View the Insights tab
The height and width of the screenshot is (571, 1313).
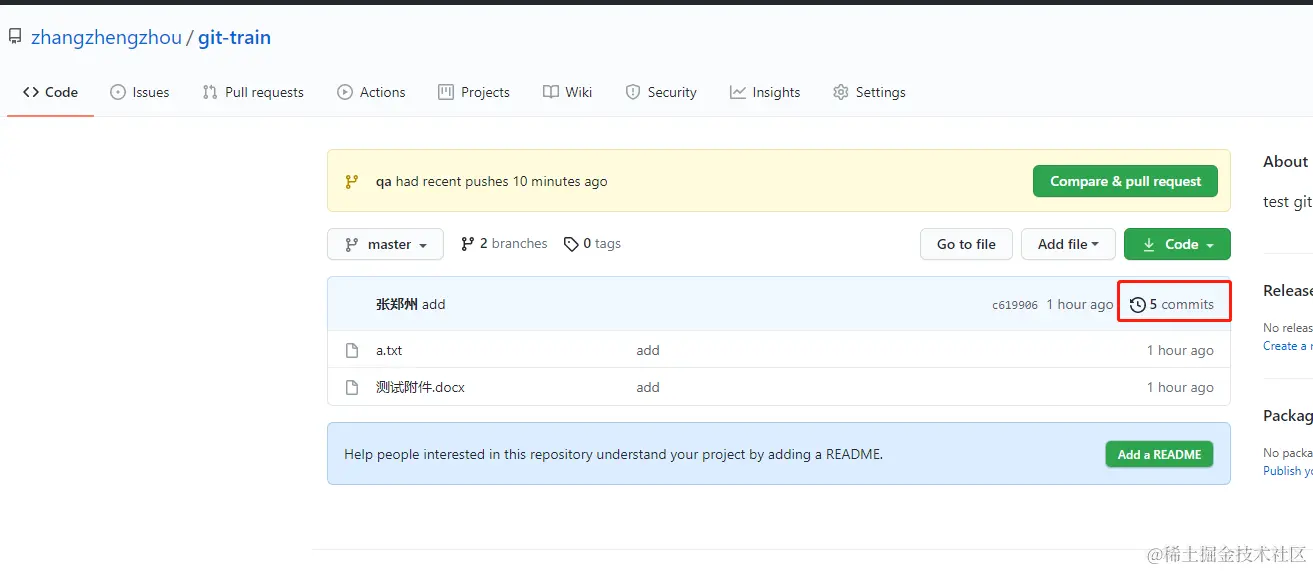coord(765,92)
